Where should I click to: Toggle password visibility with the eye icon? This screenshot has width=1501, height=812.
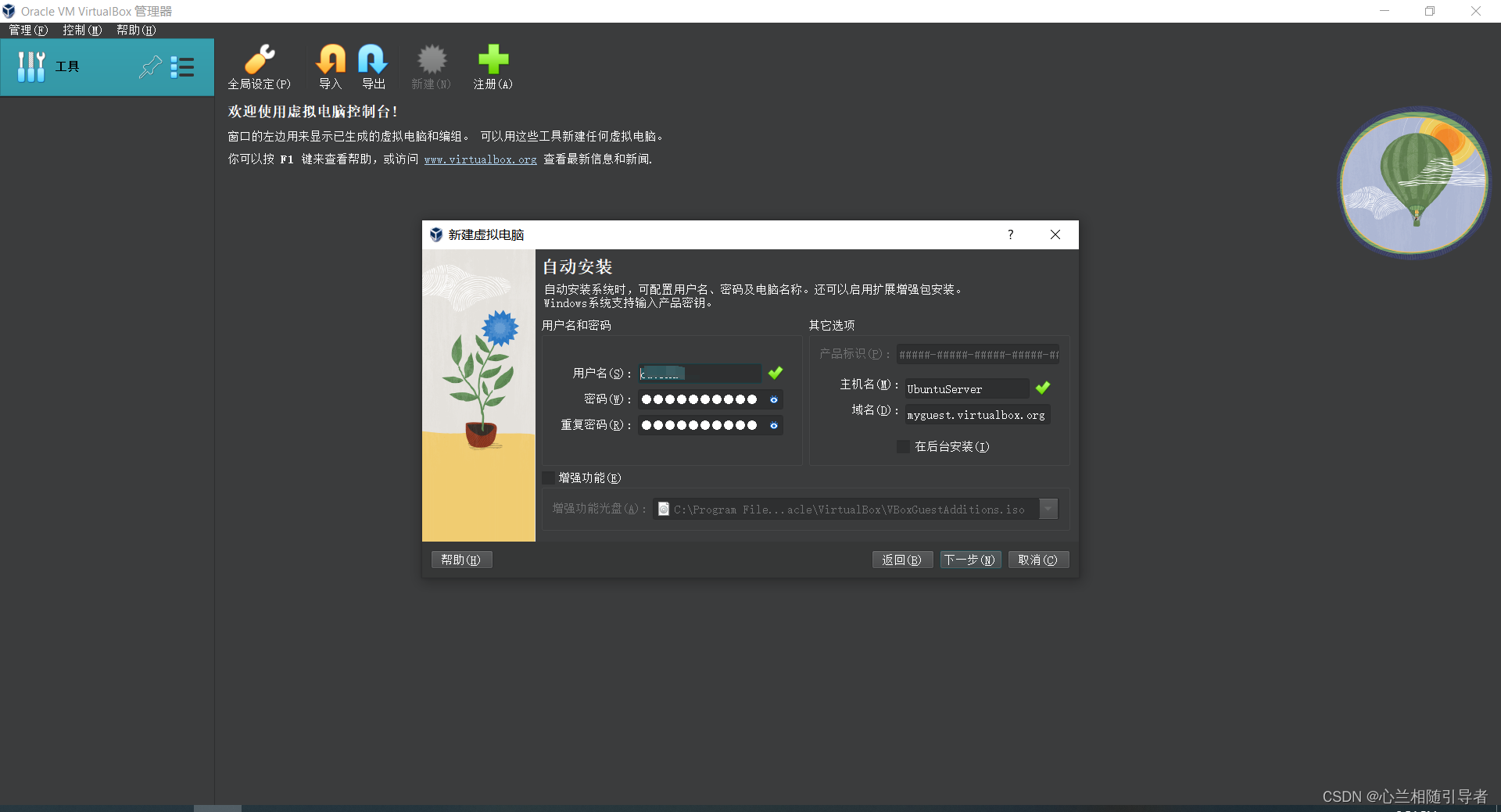[x=774, y=399]
